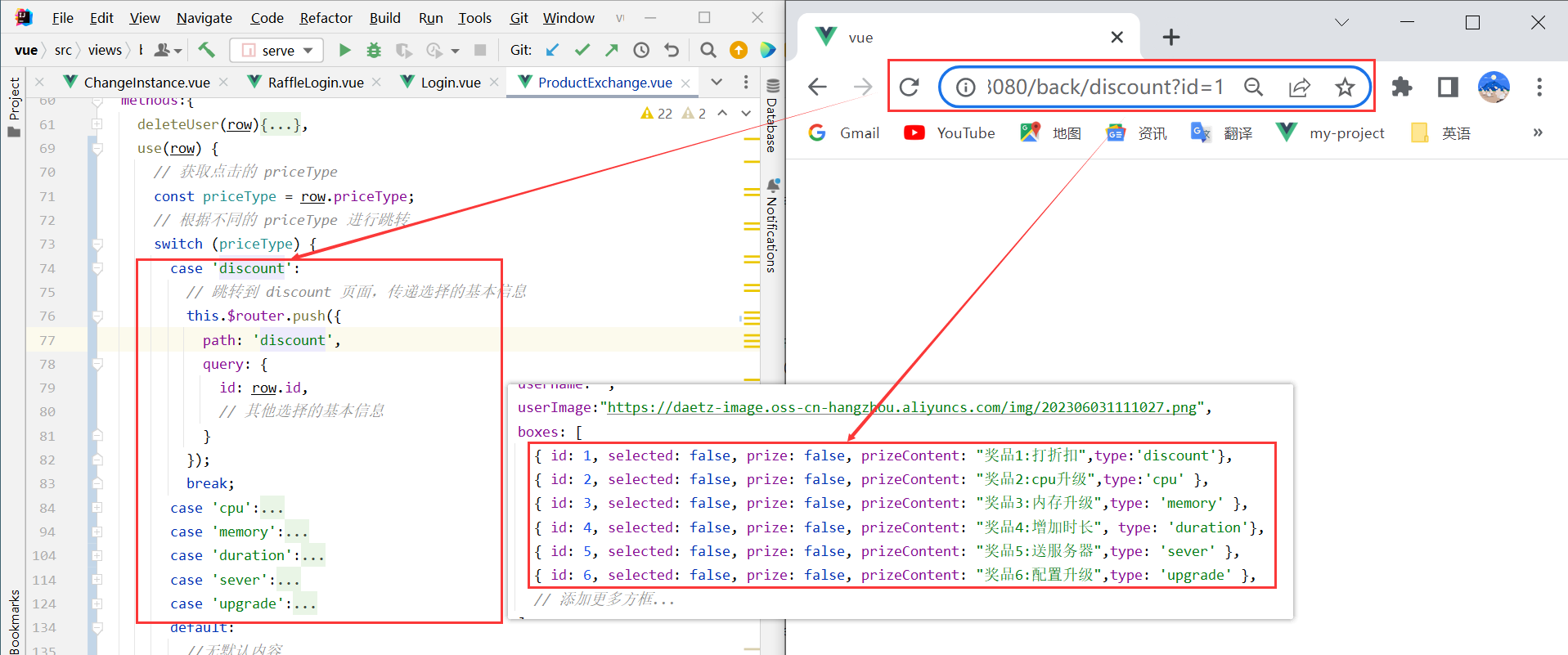This screenshot has height=655, width=1568.
Task: Show more bookmarks chevron in browser
Action: click(1538, 132)
